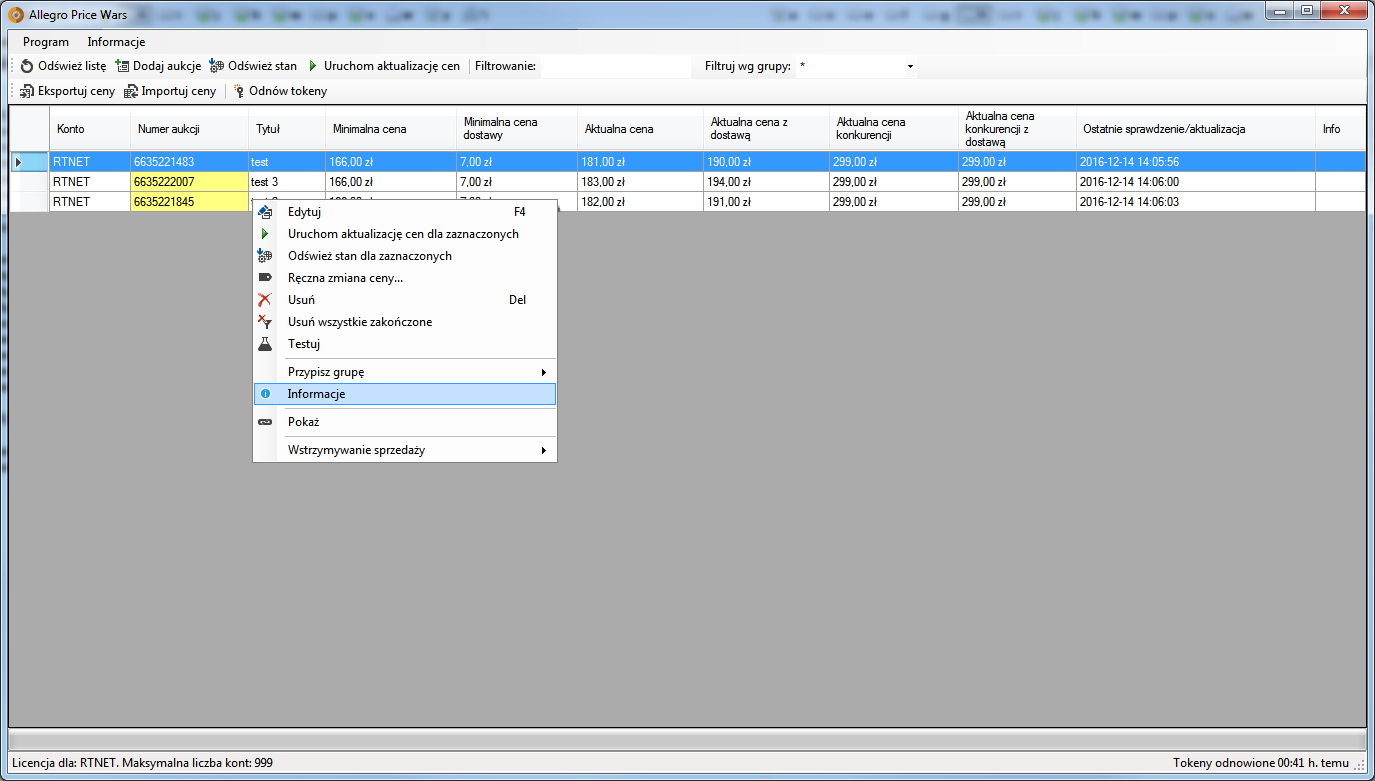Open the Informacje menu in menu bar
Viewport: 1375px width, 781px height.
click(x=116, y=42)
